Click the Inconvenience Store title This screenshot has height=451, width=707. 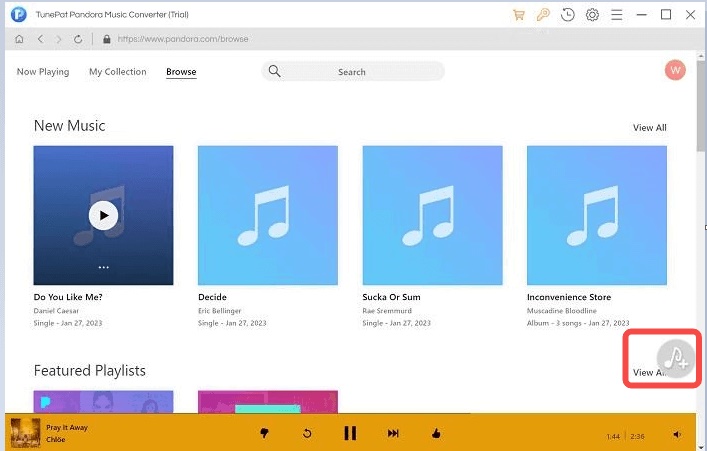click(569, 297)
